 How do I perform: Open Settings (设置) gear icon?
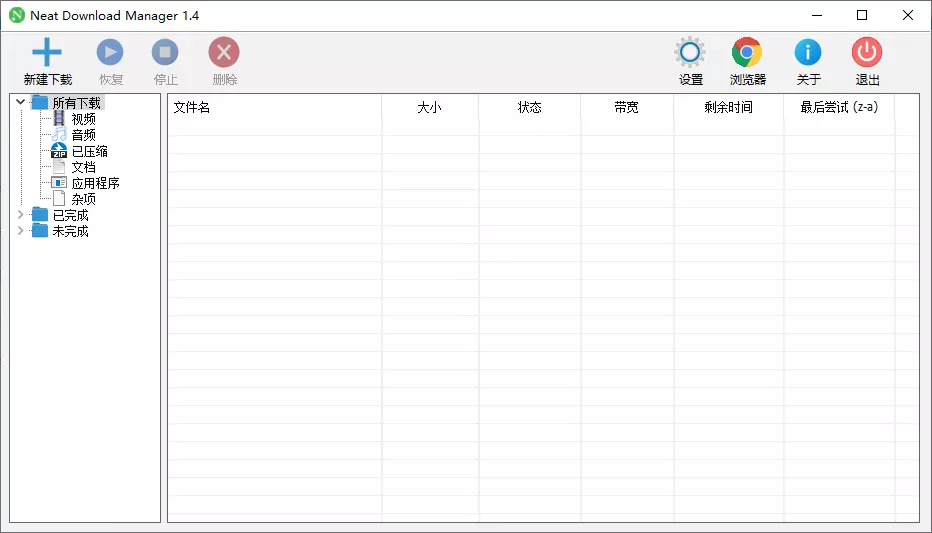(x=690, y=52)
